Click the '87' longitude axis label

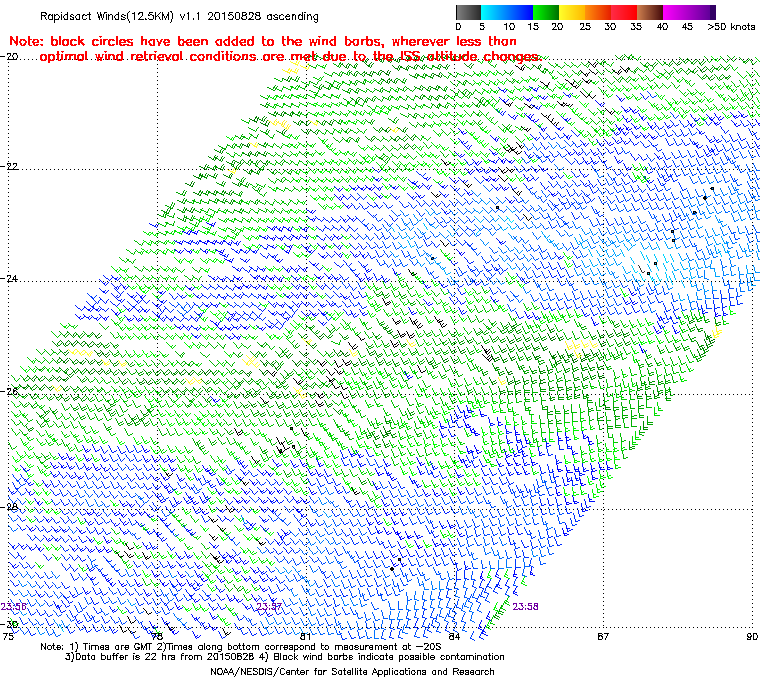603,636
